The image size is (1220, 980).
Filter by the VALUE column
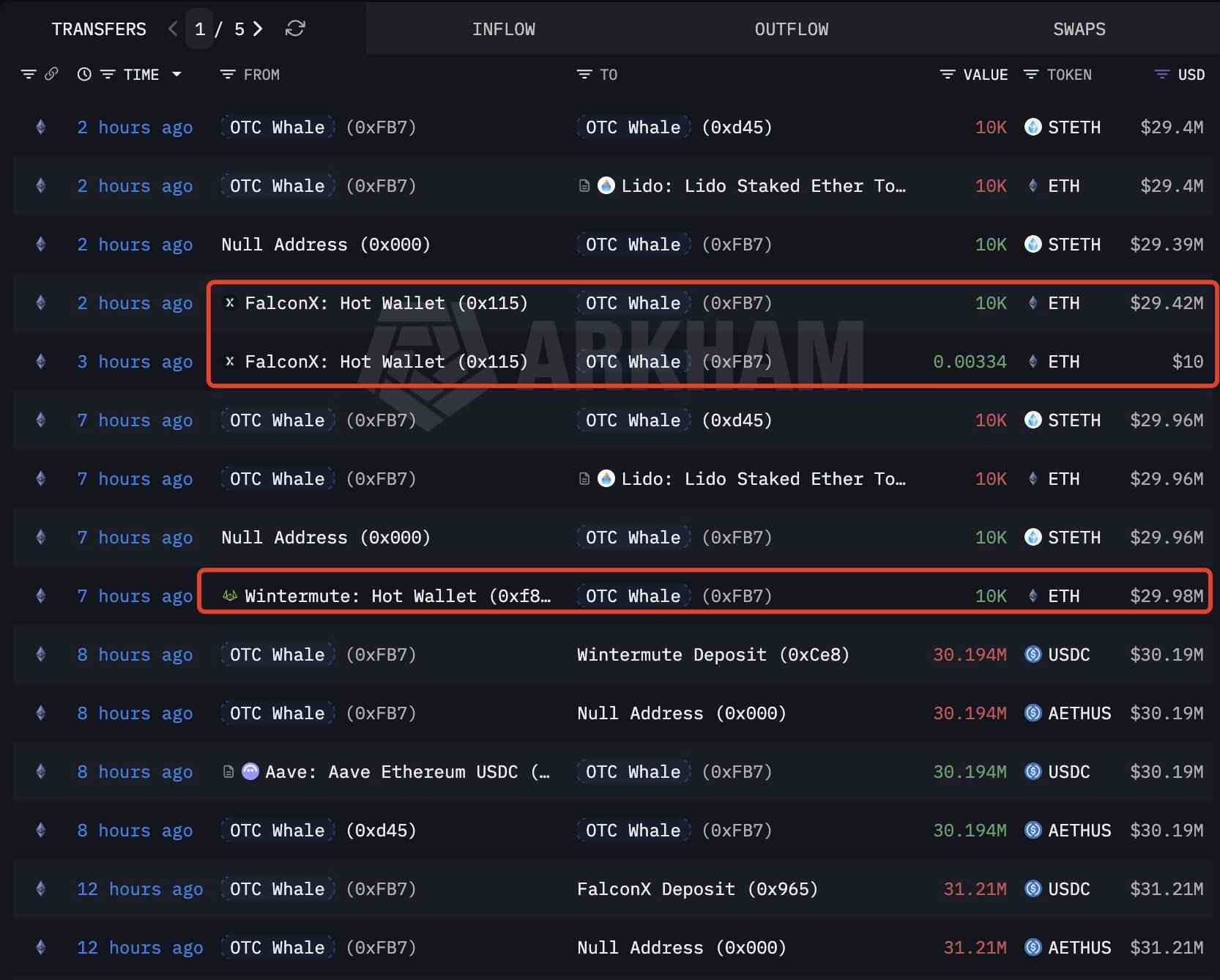point(948,75)
